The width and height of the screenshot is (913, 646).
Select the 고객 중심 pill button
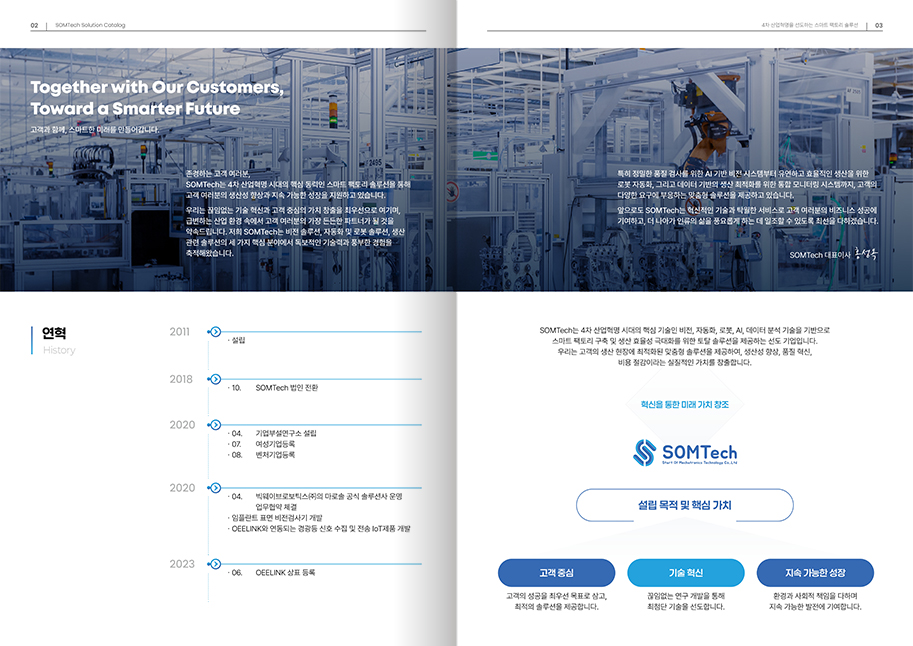coord(542,573)
